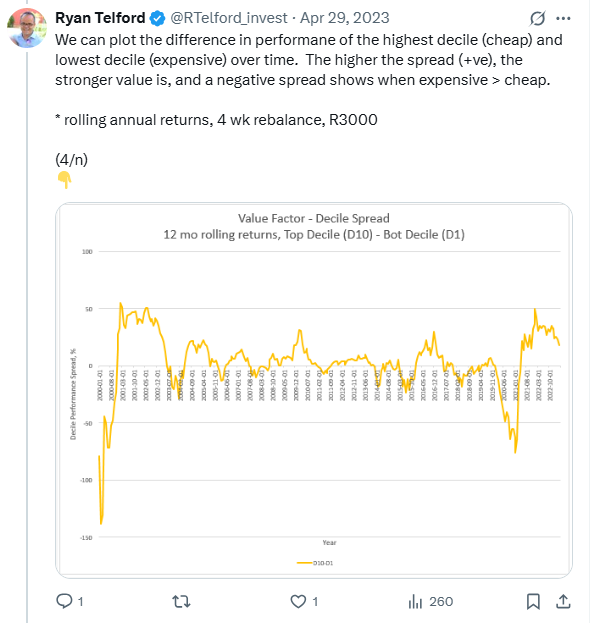Open the share tweet icon

tap(563, 601)
